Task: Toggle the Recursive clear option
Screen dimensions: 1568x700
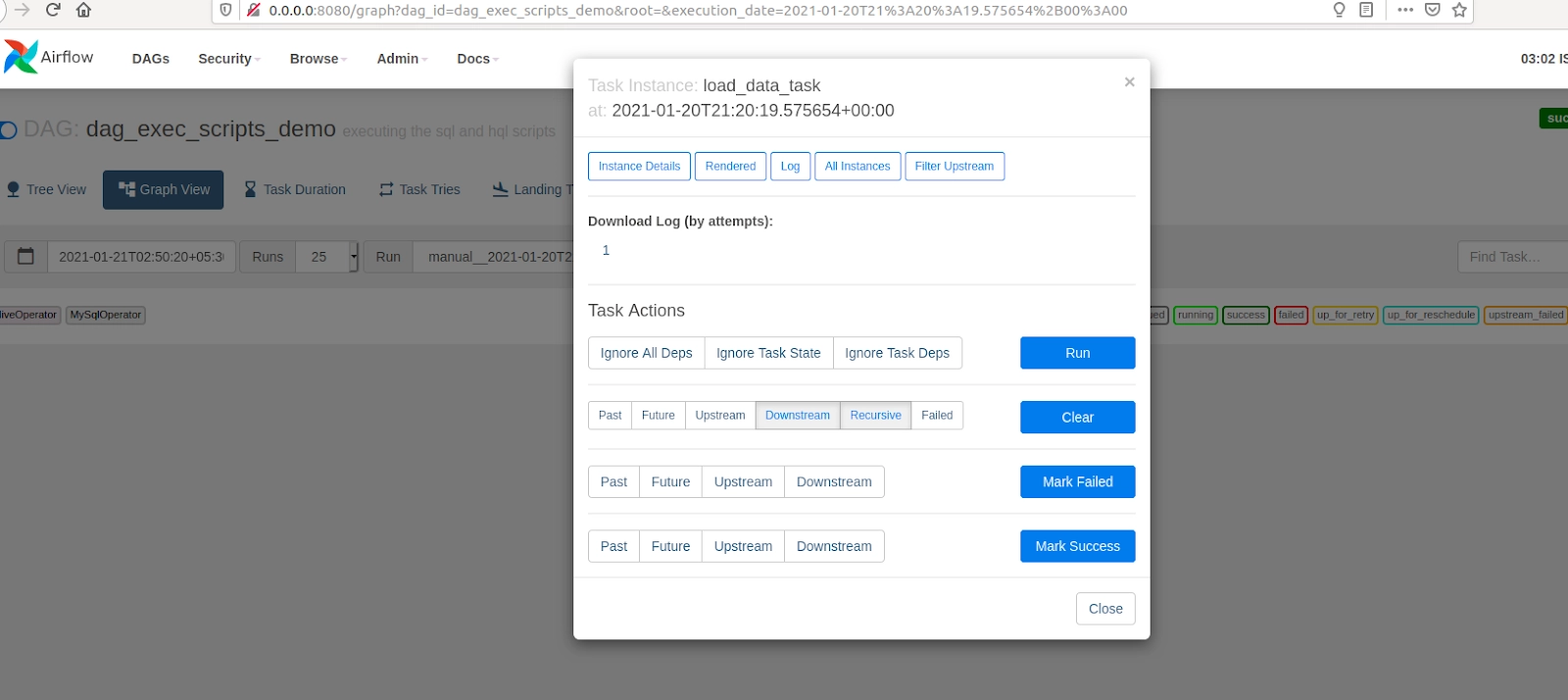Action: click(875, 416)
